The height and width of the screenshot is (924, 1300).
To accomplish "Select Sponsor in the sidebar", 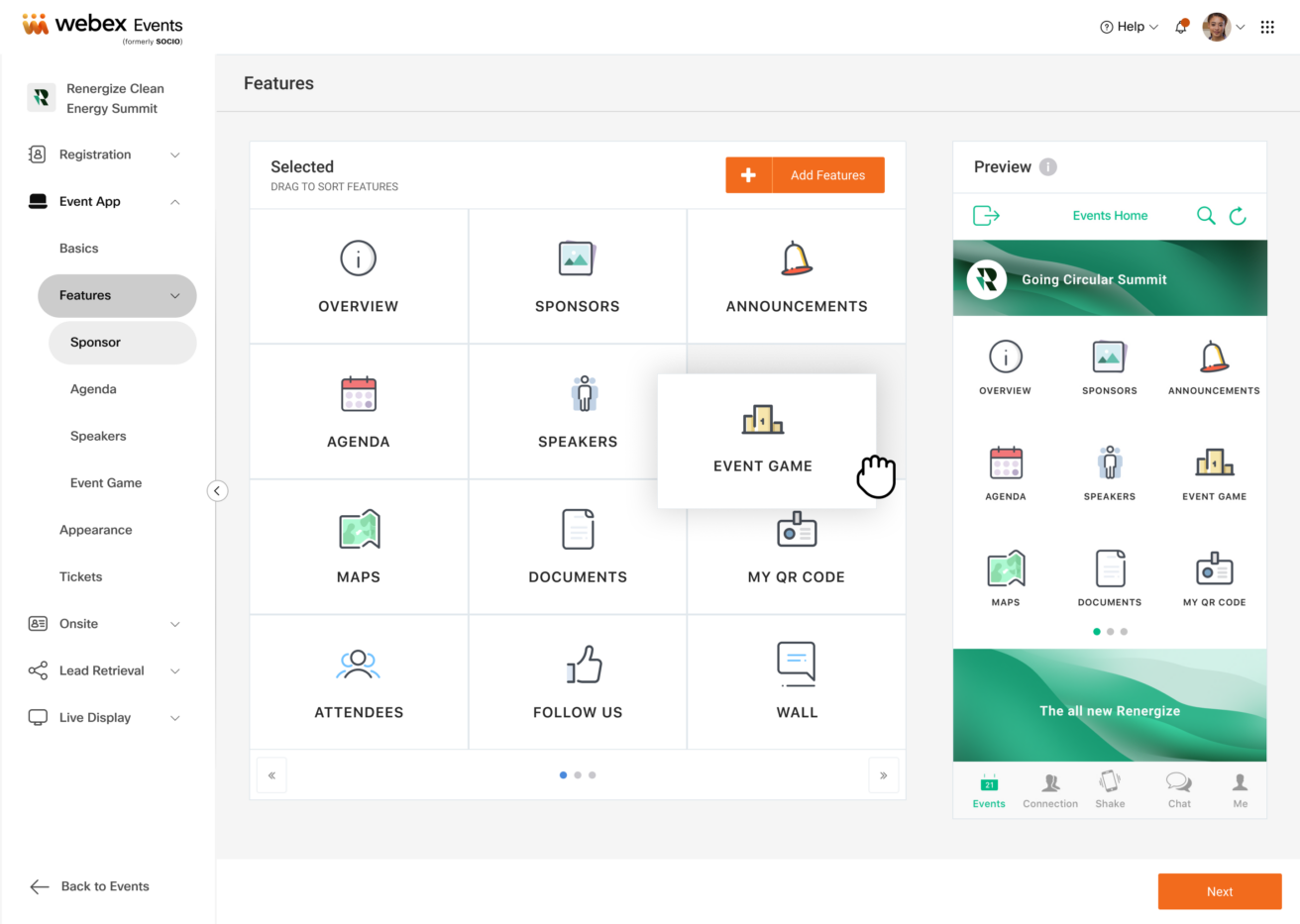I will [122, 343].
